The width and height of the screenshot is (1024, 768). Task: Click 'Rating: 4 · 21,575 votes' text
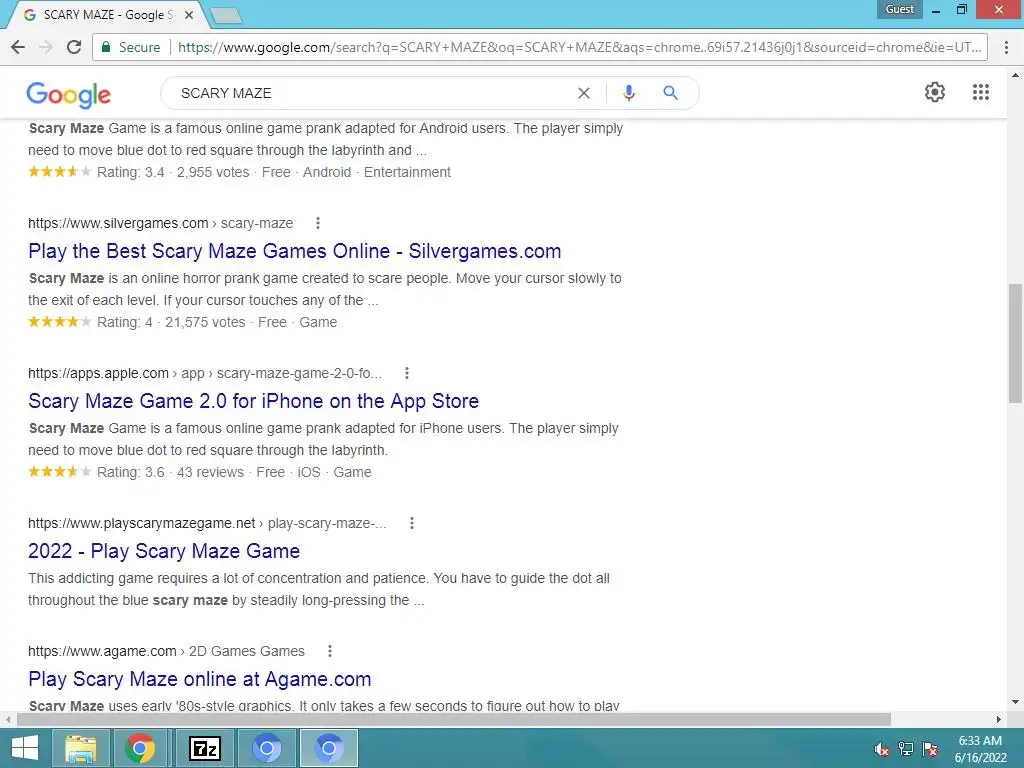coord(171,323)
